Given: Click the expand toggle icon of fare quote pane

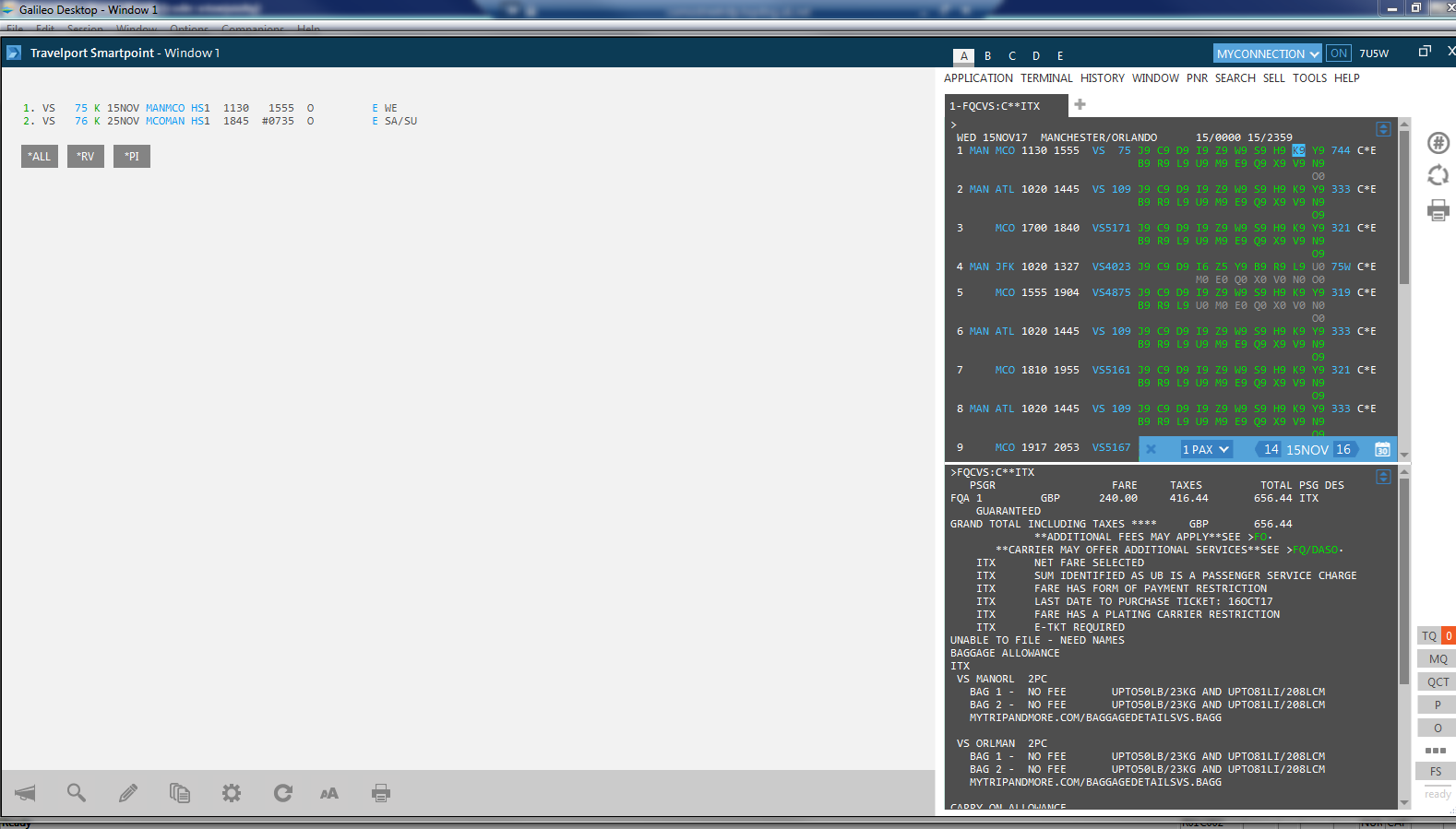Looking at the screenshot, I should pos(1383,477).
